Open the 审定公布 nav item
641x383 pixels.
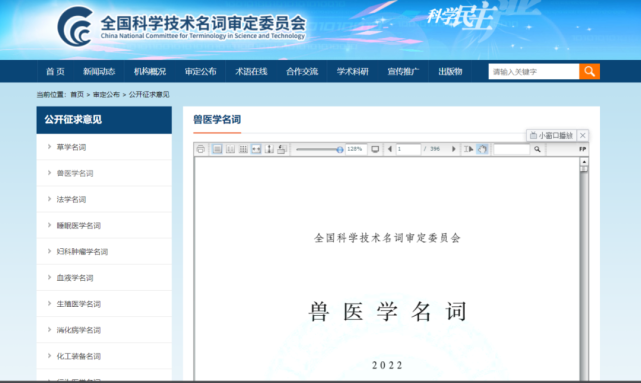point(200,72)
